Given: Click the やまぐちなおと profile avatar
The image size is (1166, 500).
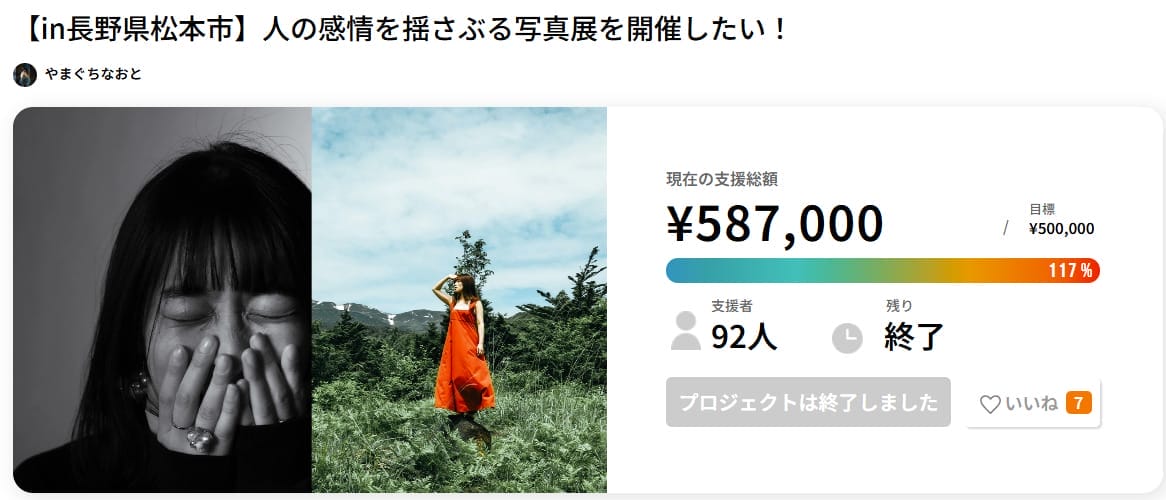Looking at the screenshot, I should pos(25,74).
